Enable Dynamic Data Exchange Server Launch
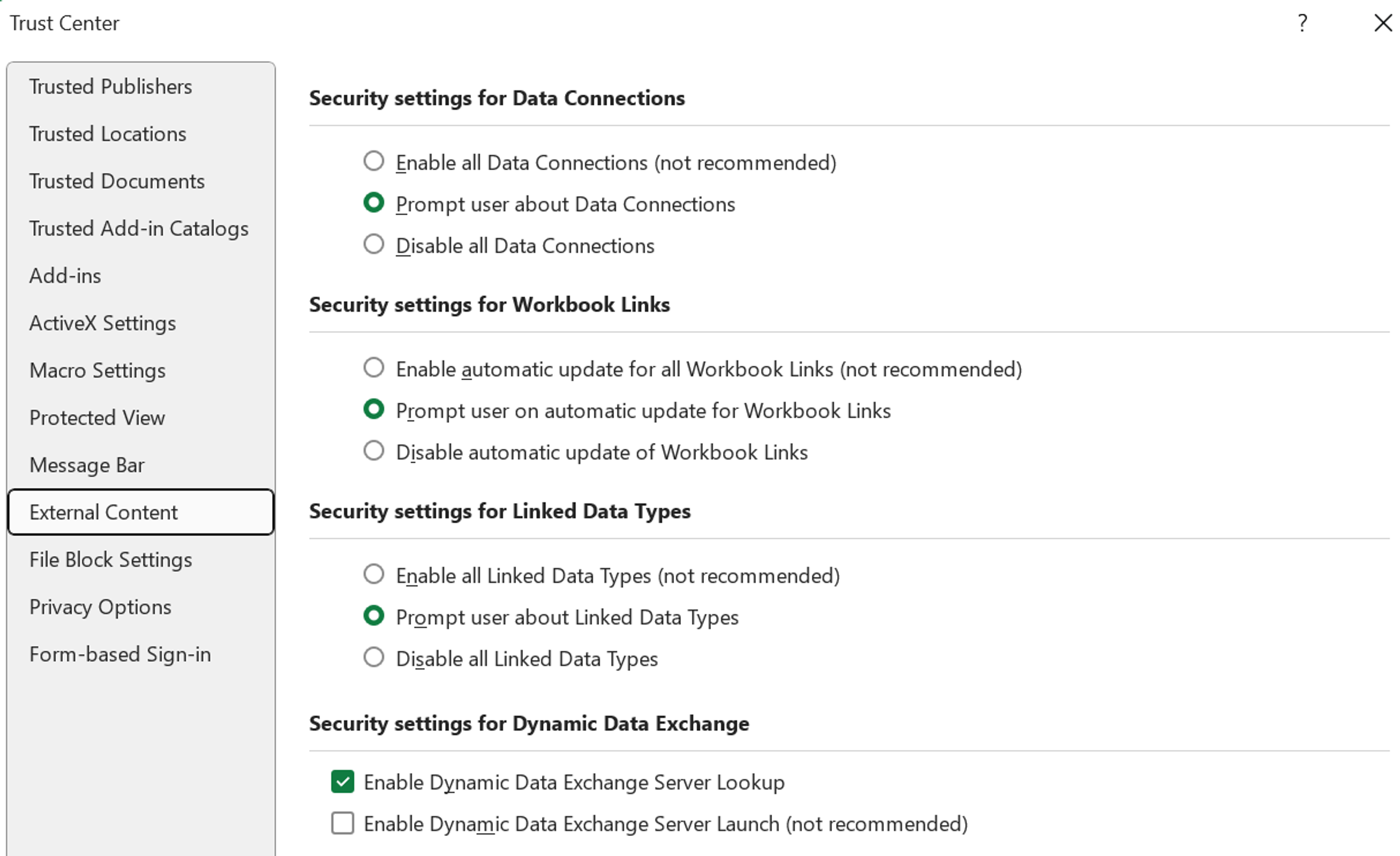 [x=341, y=823]
